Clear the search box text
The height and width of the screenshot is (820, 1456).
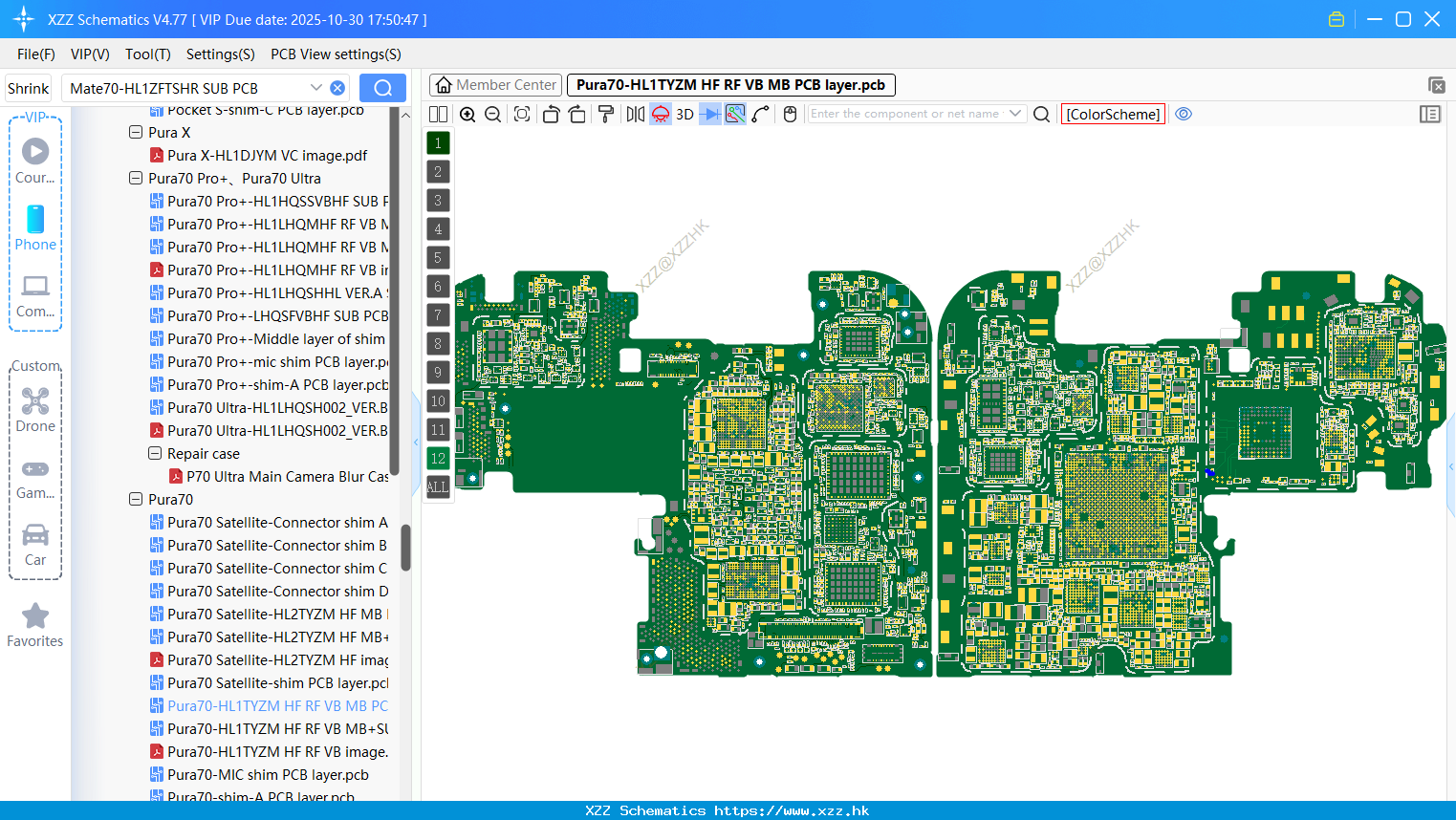click(337, 88)
